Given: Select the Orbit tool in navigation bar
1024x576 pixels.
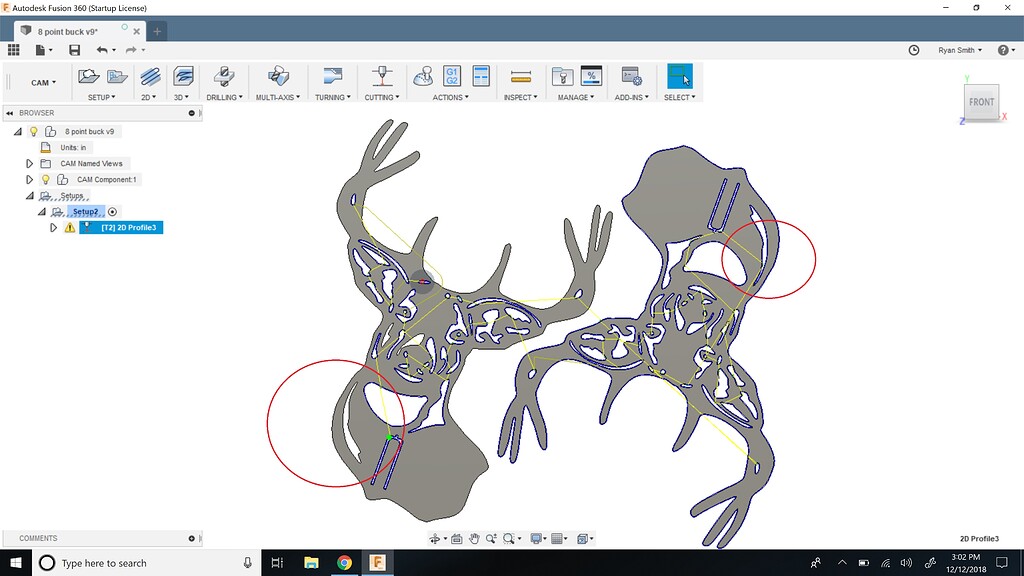Looking at the screenshot, I should point(434,538).
